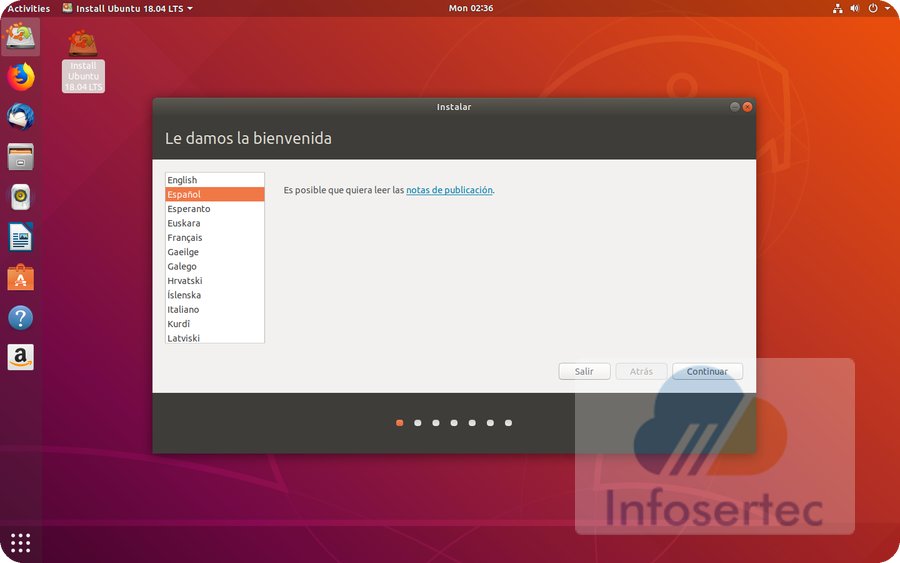900x563 pixels.
Task: Open the Help question mark icon
Action: (20, 318)
